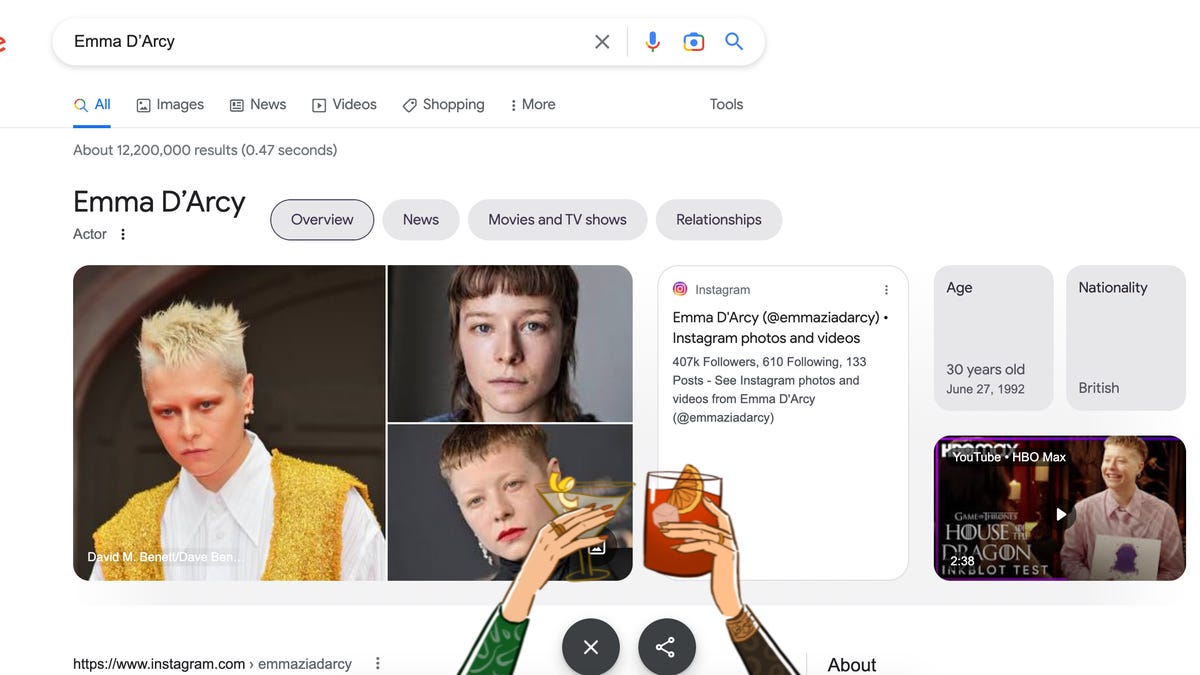
Task: Dismiss the overlay with round X button
Action: [x=591, y=647]
